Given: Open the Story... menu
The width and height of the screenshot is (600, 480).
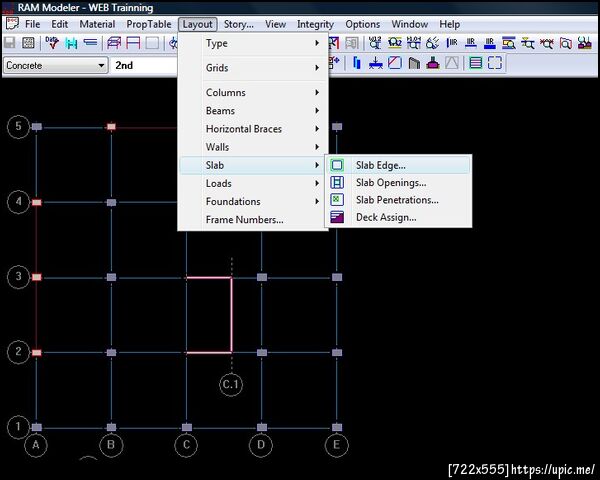Looking at the screenshot, I should coord(238,24).
